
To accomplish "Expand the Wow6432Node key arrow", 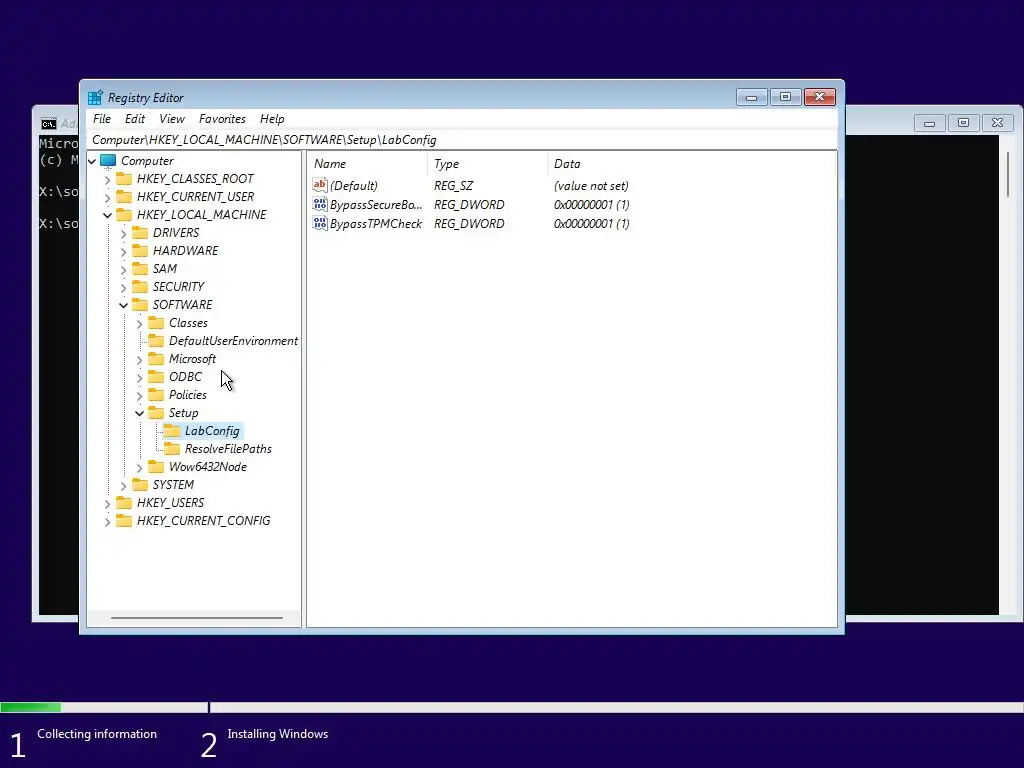I will (139, 467).
